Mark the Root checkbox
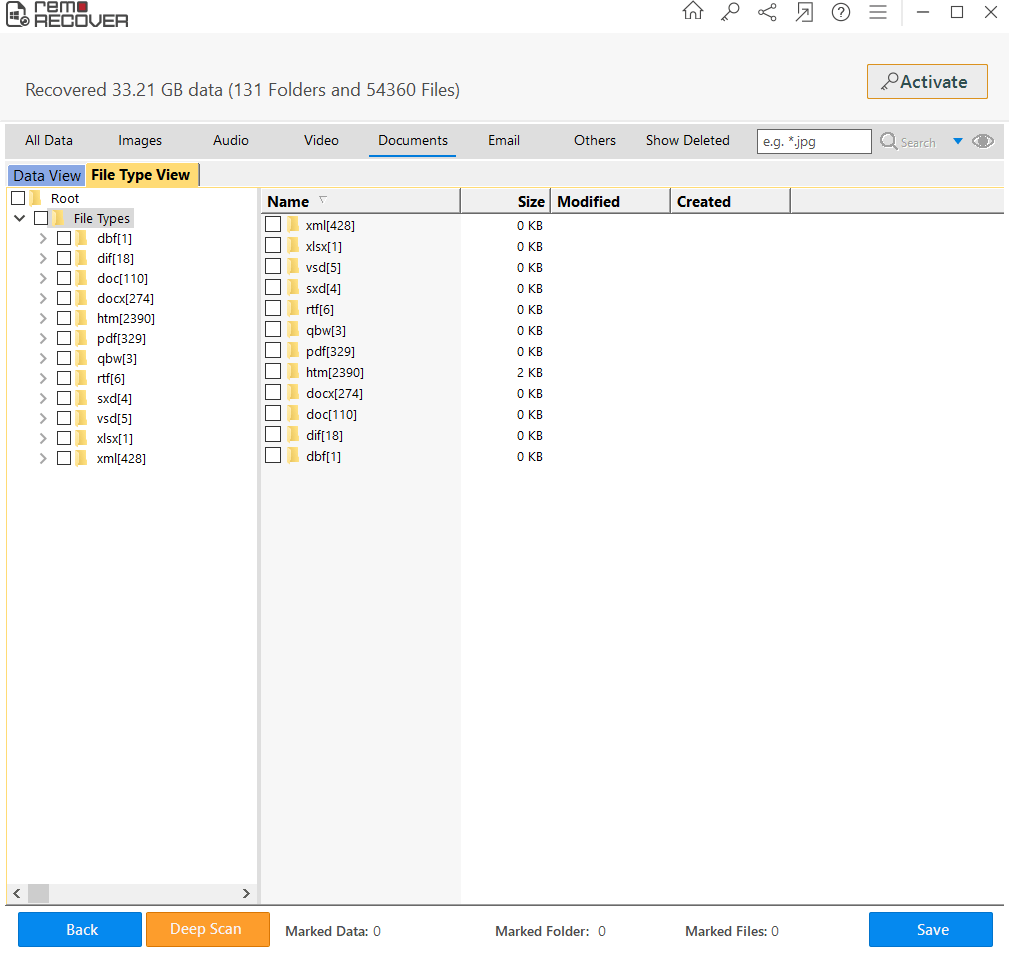This screenshot has height=961, width=1009. (x=18, y=198)
